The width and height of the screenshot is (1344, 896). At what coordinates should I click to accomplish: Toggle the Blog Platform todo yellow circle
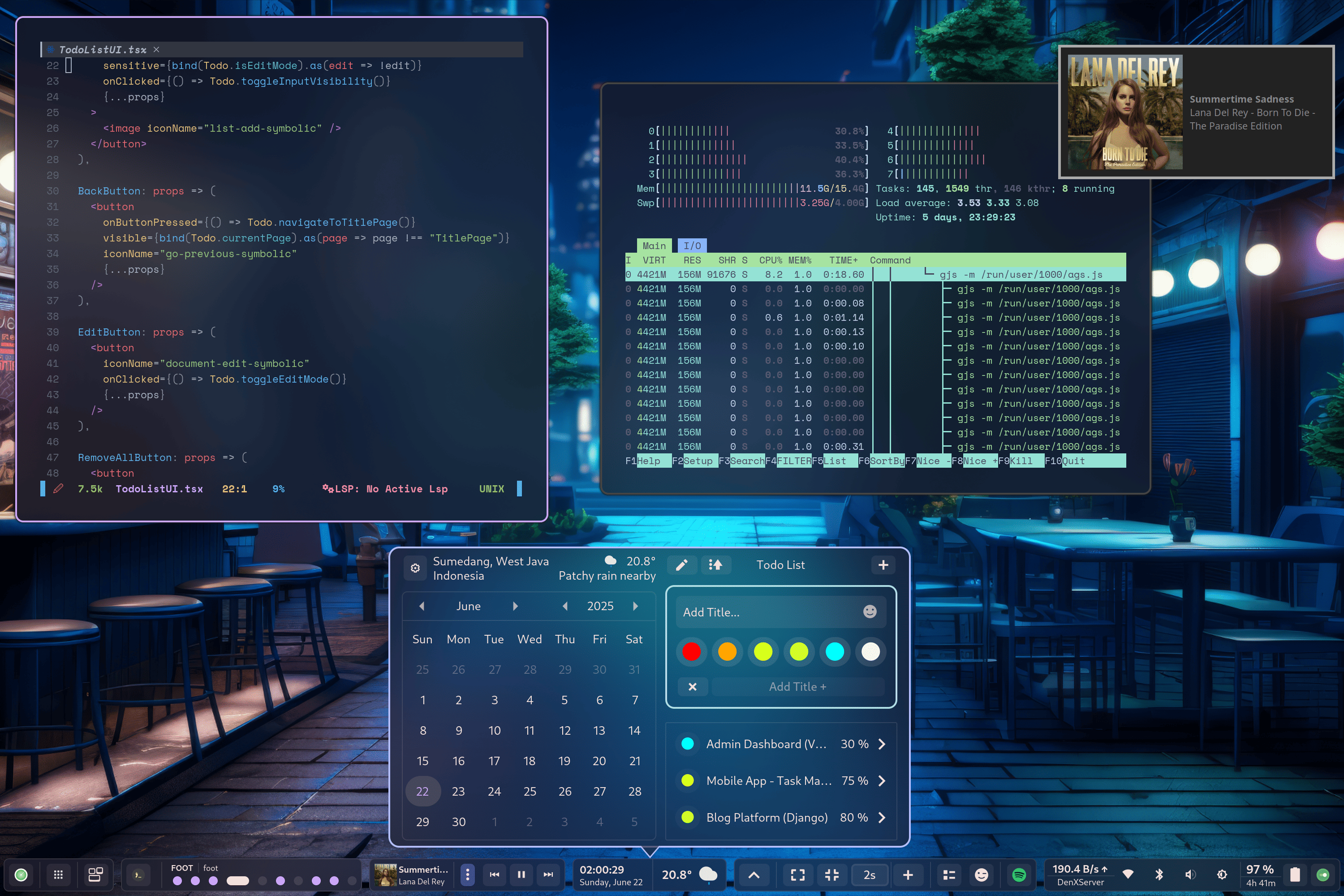coord(688,817)
